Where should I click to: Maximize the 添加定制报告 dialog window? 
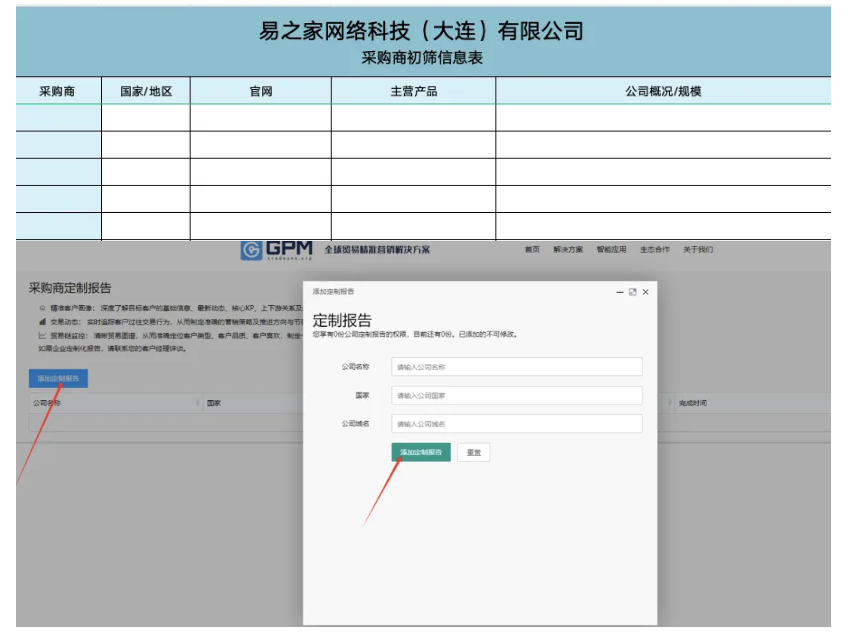point(633,292)
